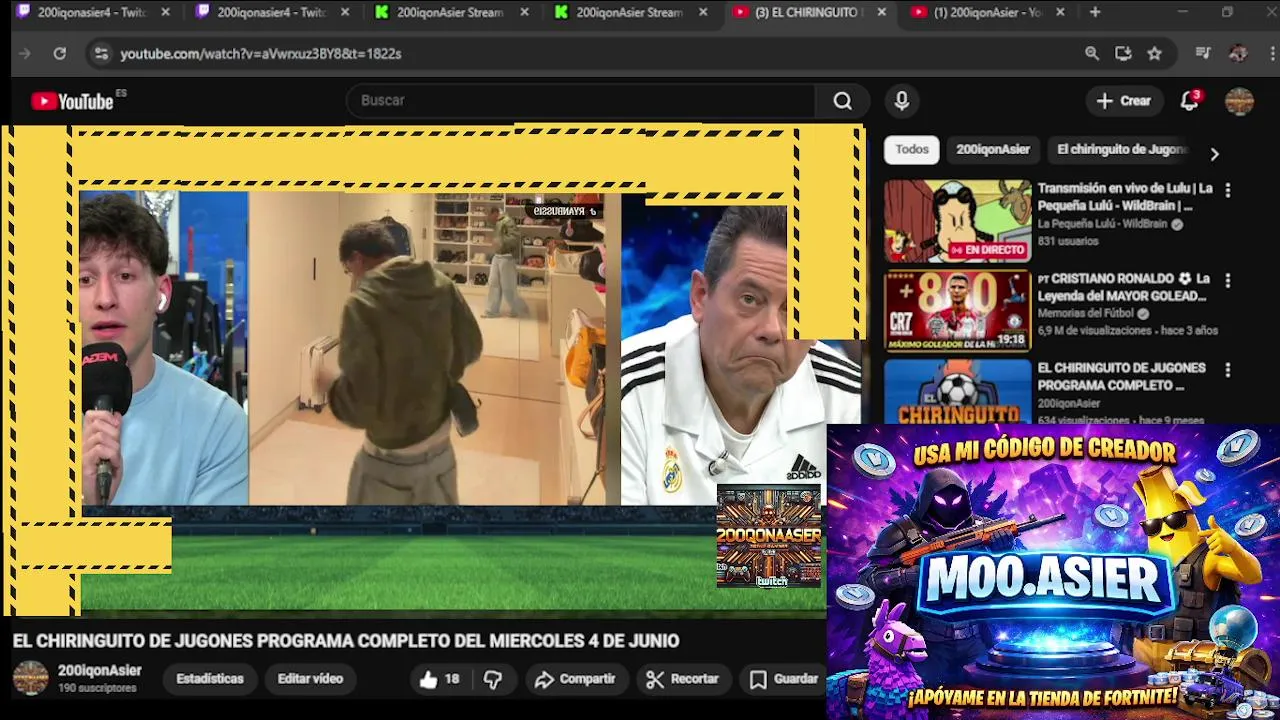The height and width of the screenshot is (720, 1280).
Task: Click the search magnifier button
Action: pos(842,101)
